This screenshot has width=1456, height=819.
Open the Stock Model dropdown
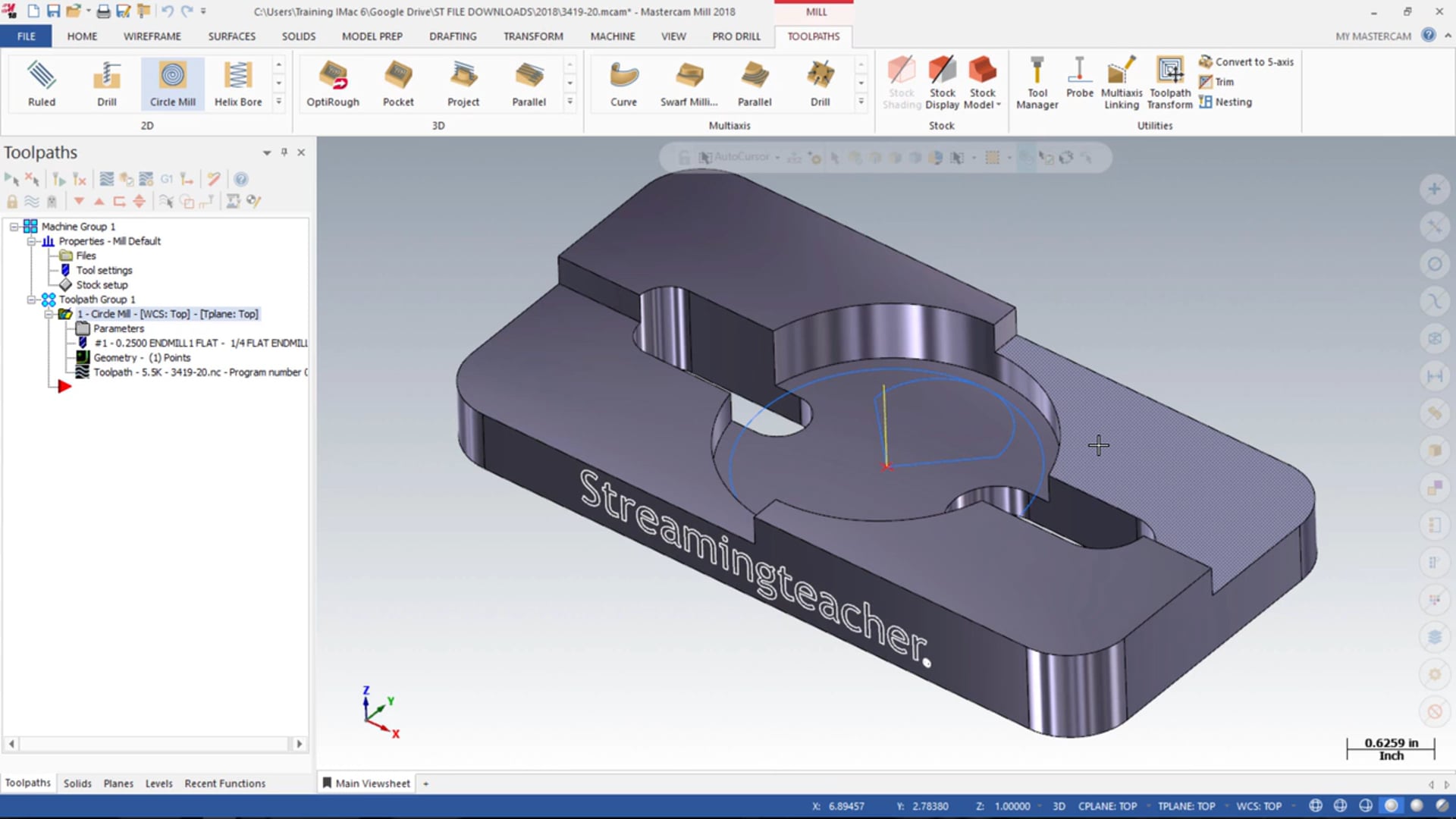[x=982, y=83]
